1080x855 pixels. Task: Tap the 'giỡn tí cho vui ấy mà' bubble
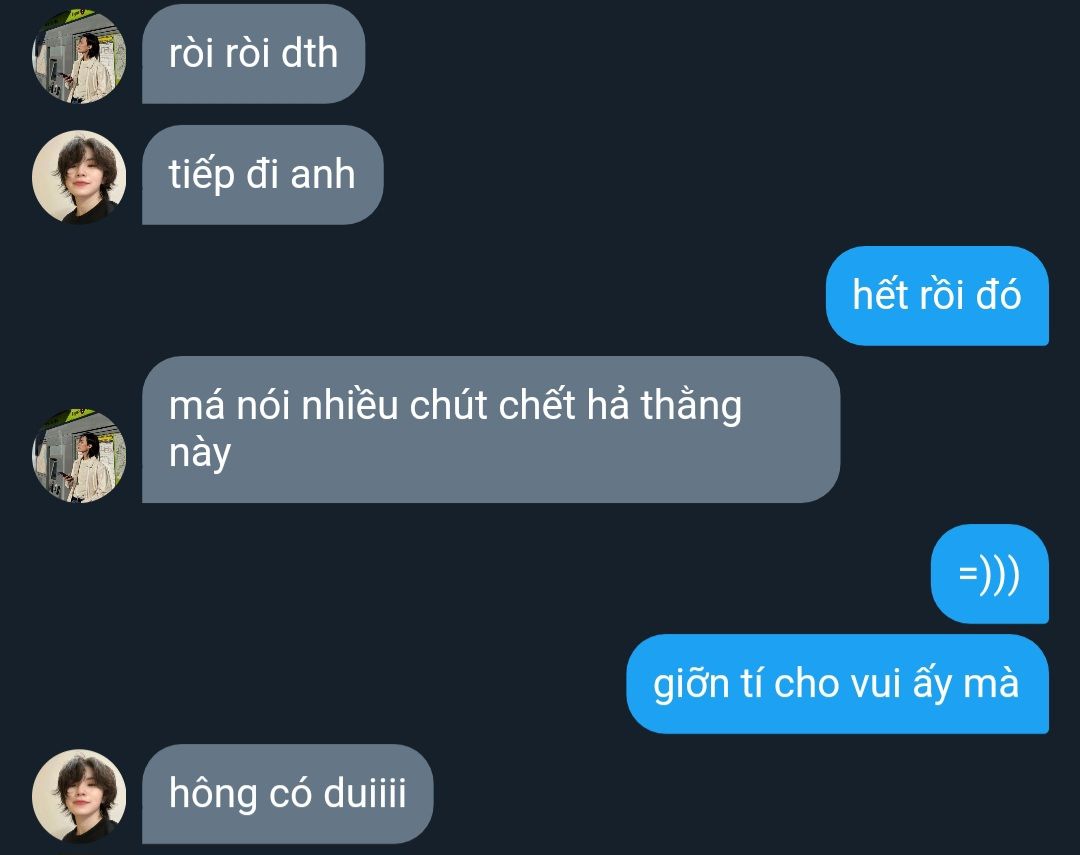point(838,684)
